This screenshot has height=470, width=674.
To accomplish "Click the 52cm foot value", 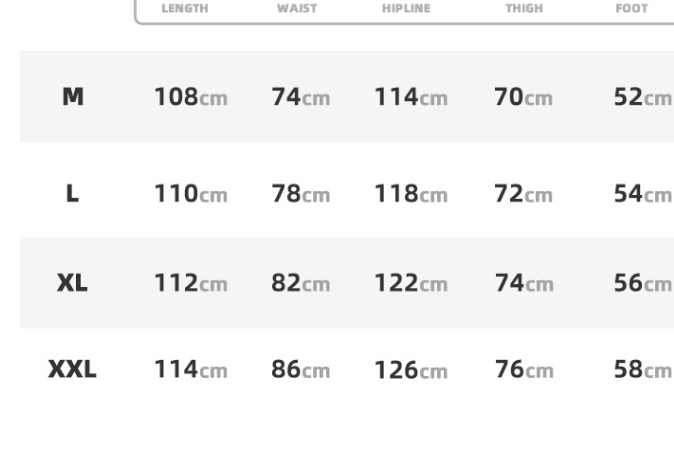I will click(x=642, y=98).
